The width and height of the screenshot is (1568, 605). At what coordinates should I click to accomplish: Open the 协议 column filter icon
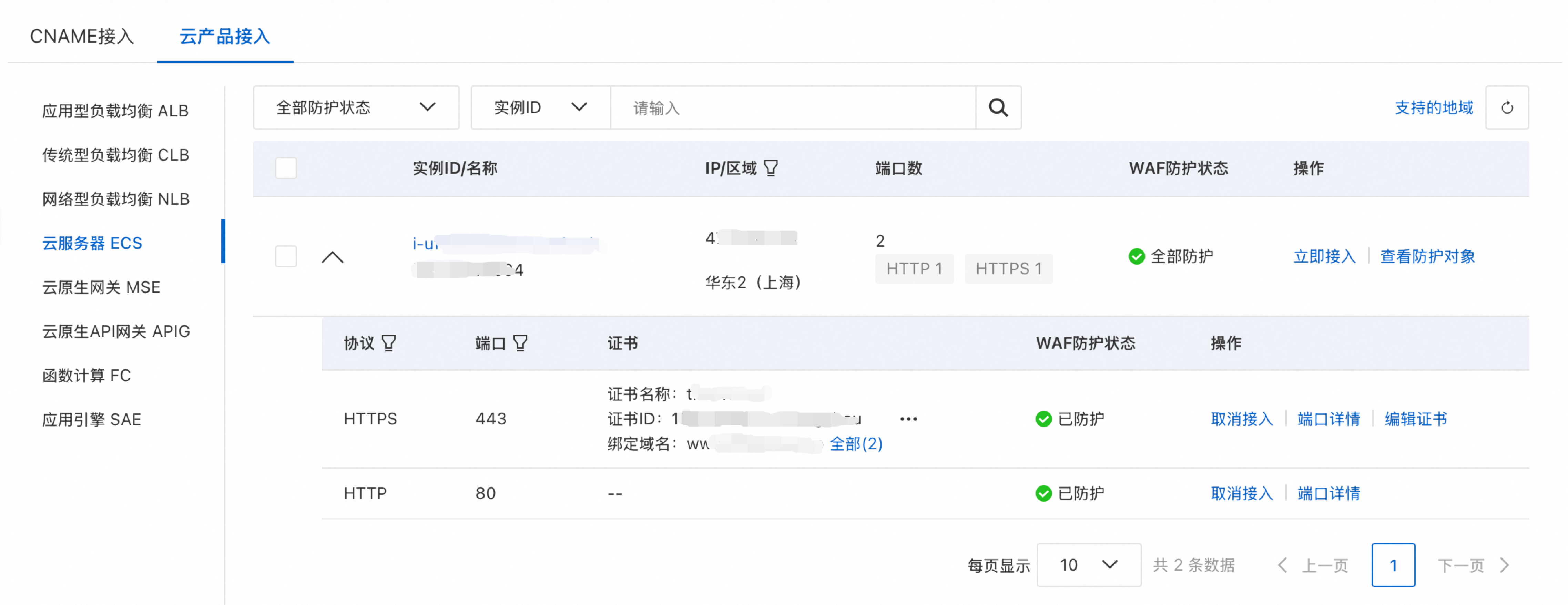(388, 343)
